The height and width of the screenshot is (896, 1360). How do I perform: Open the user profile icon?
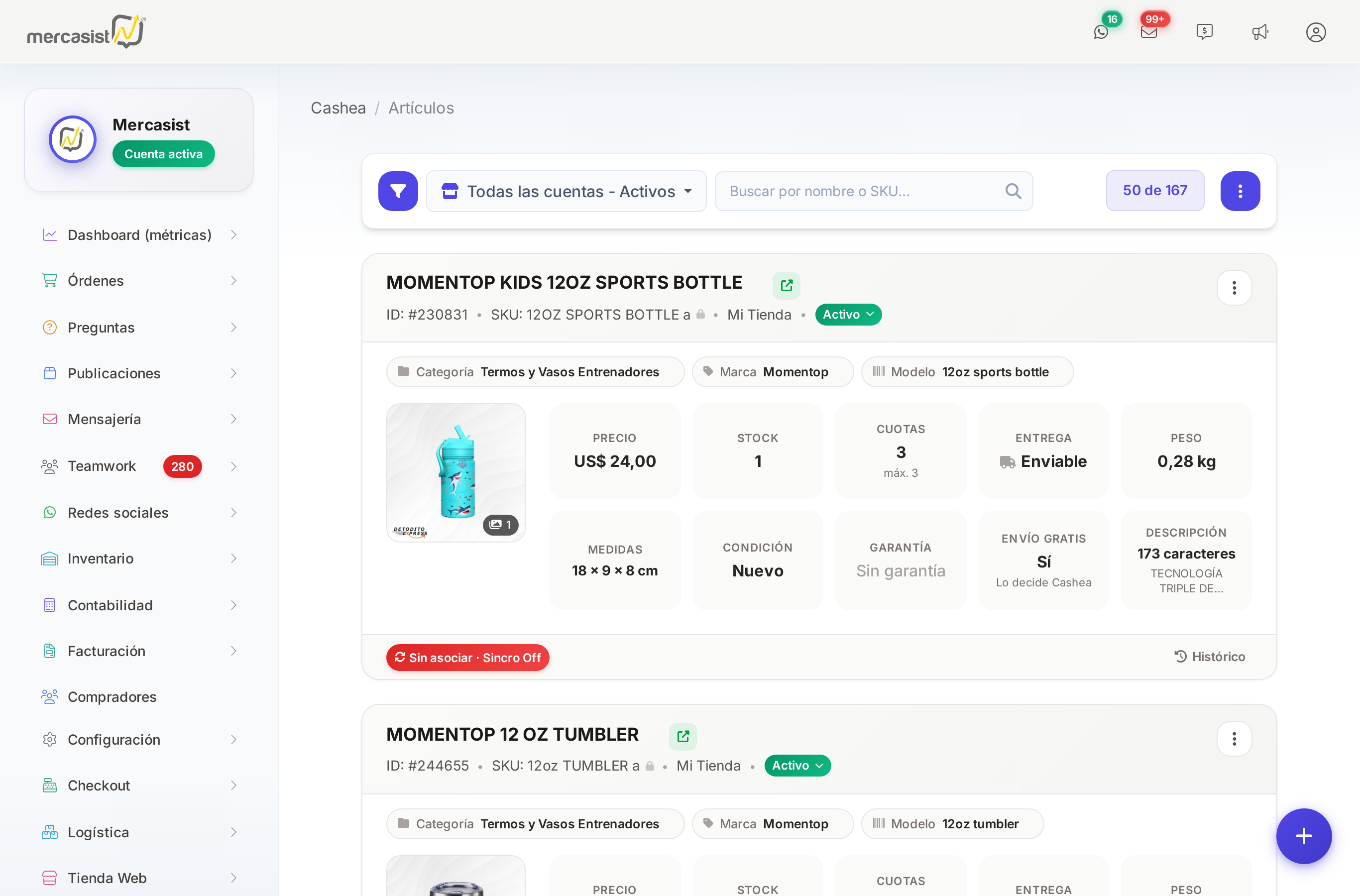click(1315, 32)
